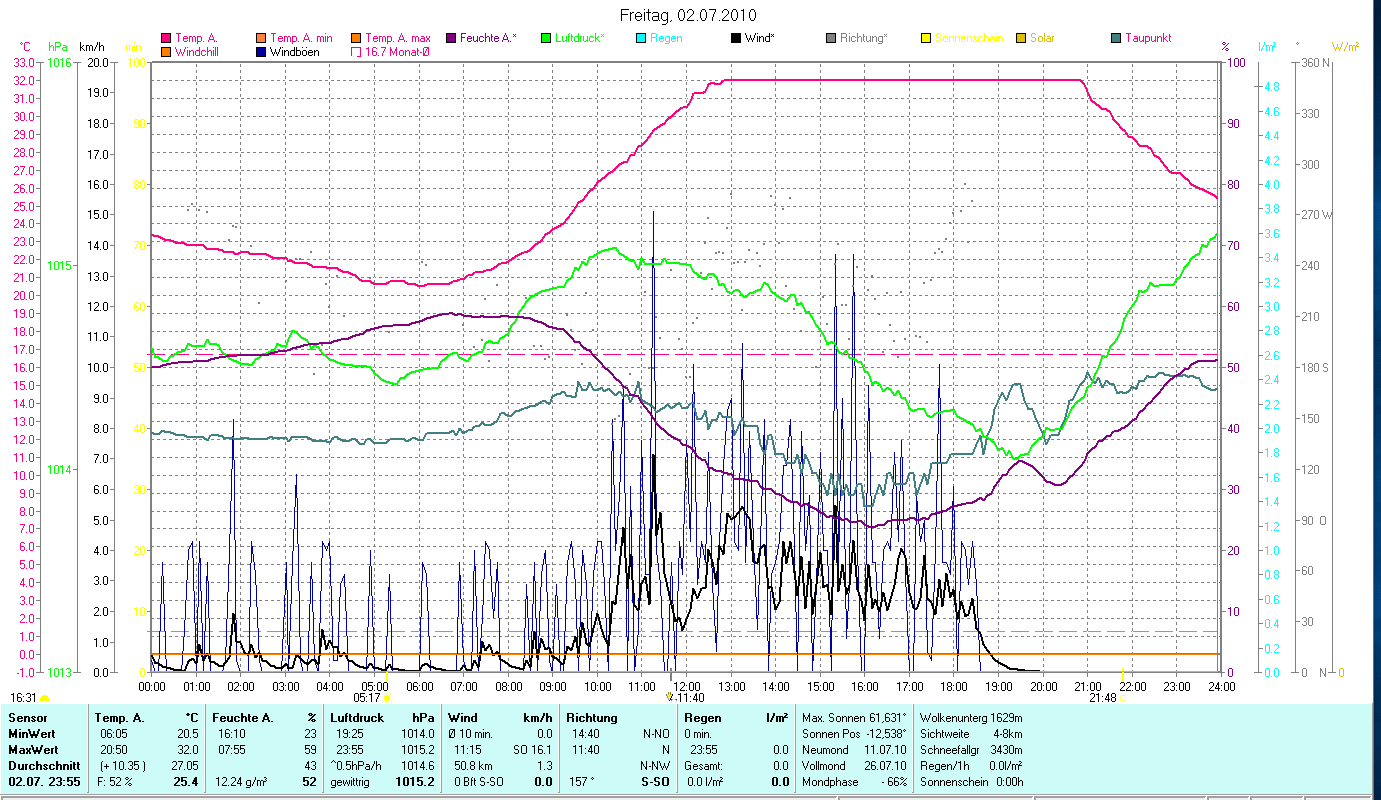This screenshot has height=800, width=1381.
Task: Click the sunset sun icon at 21:48
Action: 1122,698
